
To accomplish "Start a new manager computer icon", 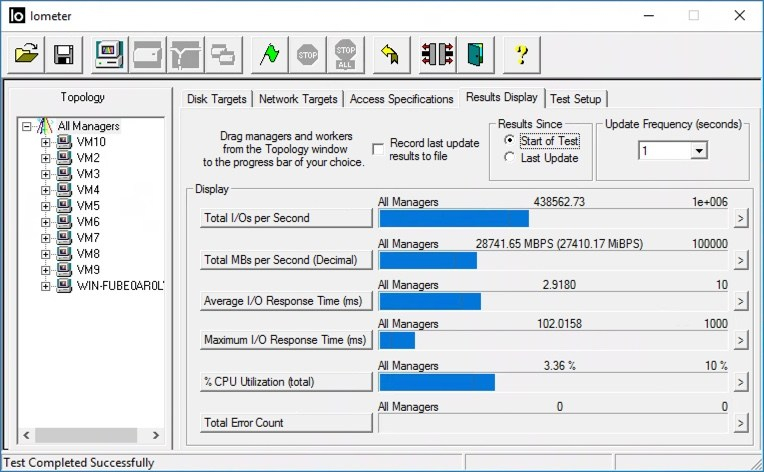I will point(109,55).
